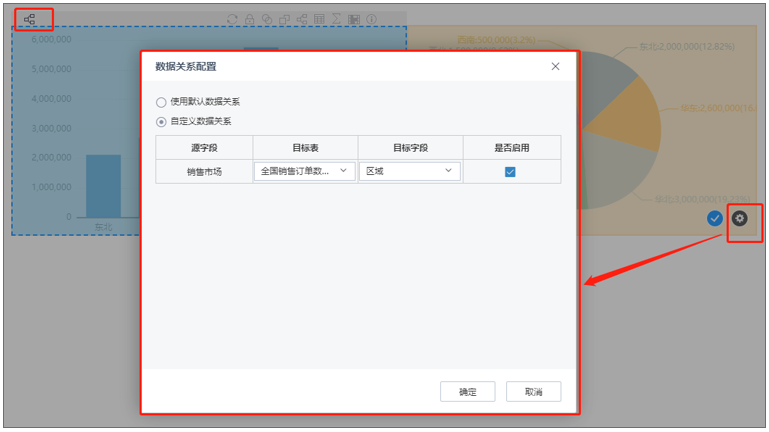Uncheck the 是否启用 checkbox for 销售市场
Screen dimensions: 769x432
pyautogui.click(x=510, y=172)
